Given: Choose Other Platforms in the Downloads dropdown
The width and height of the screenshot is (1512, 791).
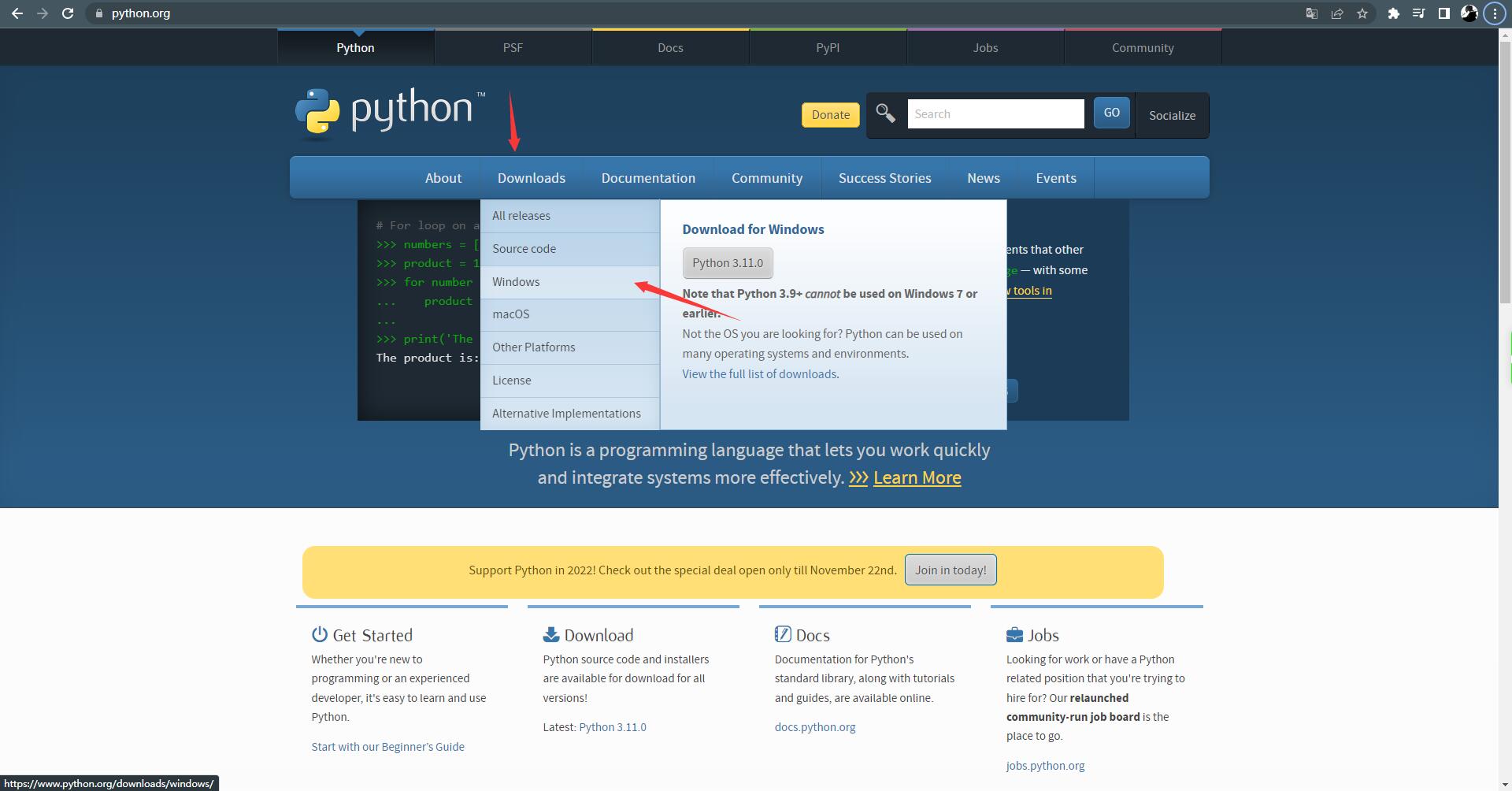Looking at the screenshot, I should [570, 347].
